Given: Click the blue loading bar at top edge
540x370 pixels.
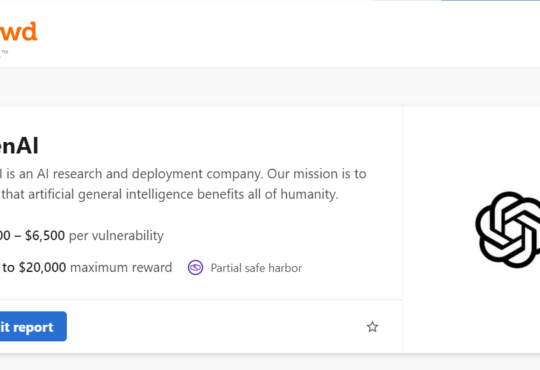Looking at the screenshot, I should [x=490, y=0].
